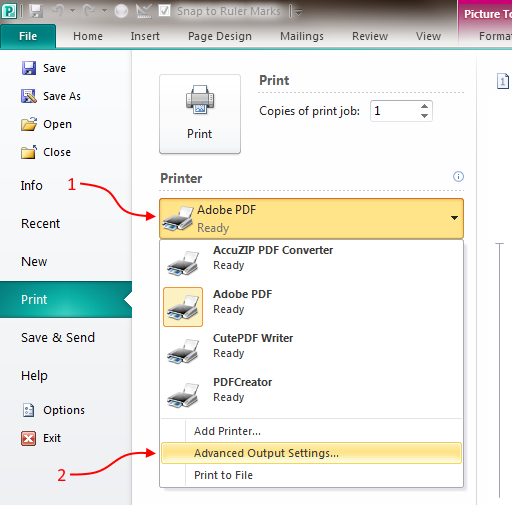
Task: Choose CutePDF Writer printer
Action: (311, 351)
